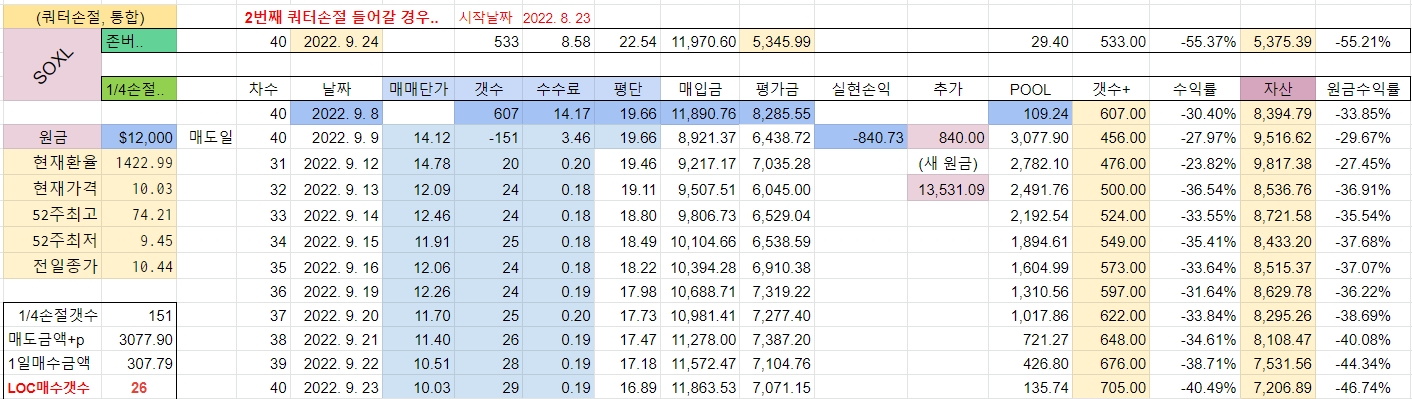1412x399 pixels.
Task: Click the 실현손익 column header
Action: coord(861,88)
